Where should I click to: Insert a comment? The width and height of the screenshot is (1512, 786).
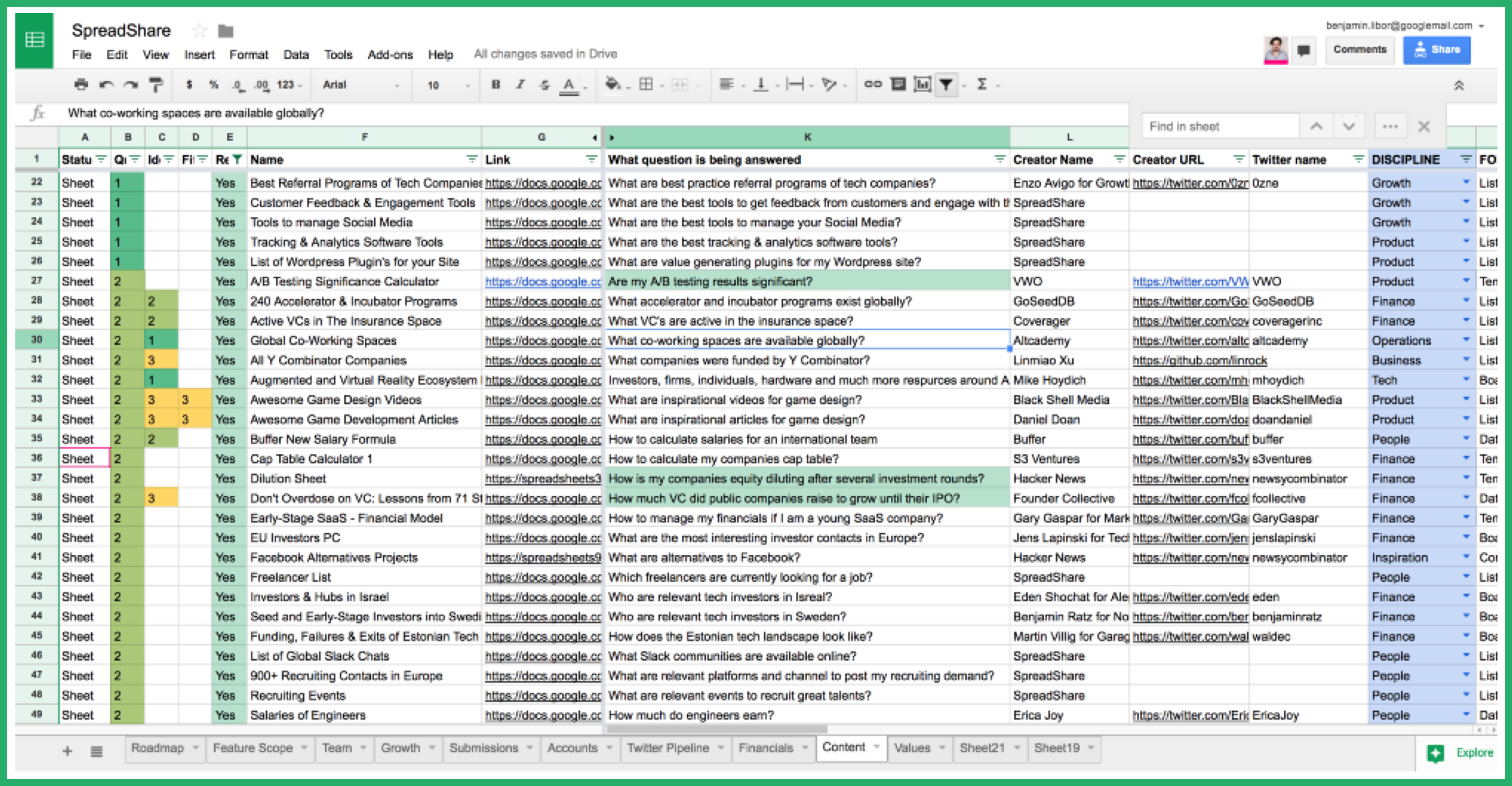(x=898, y=84)
